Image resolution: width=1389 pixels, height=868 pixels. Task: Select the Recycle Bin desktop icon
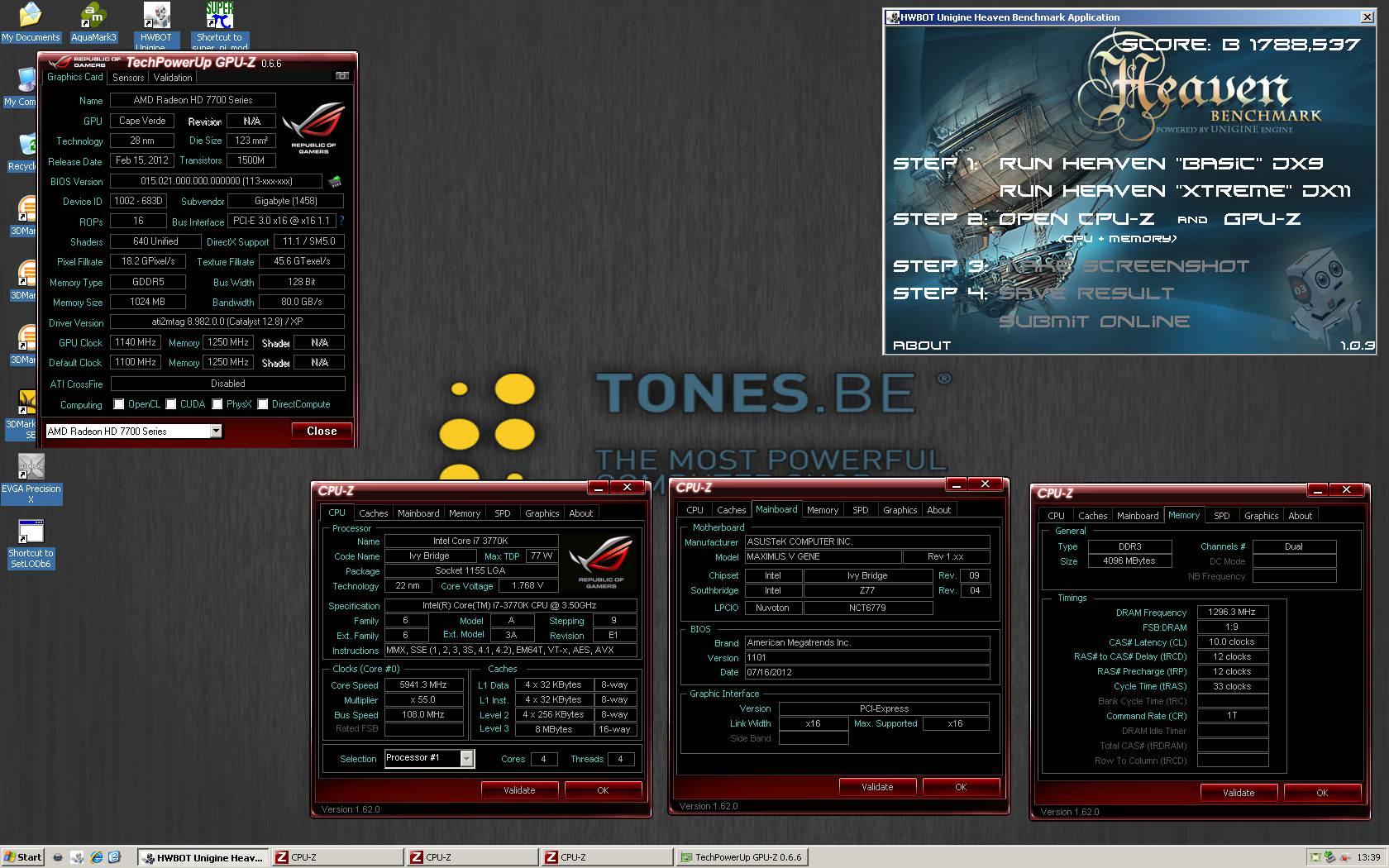(x=22, y=151)
